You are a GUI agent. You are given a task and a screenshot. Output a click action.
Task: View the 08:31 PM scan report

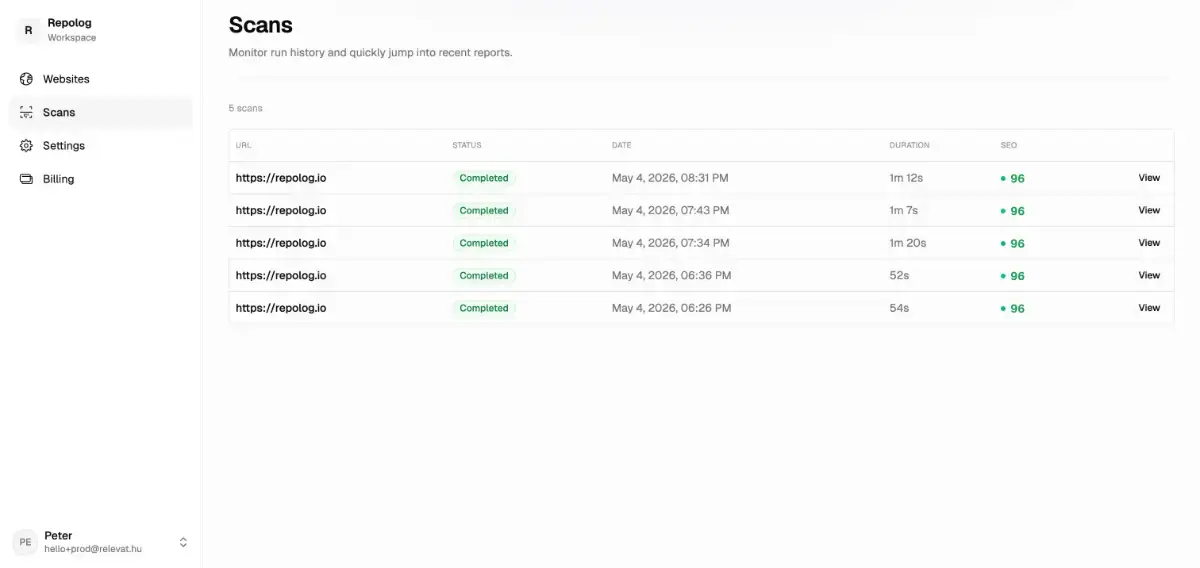click(1149, 178)
